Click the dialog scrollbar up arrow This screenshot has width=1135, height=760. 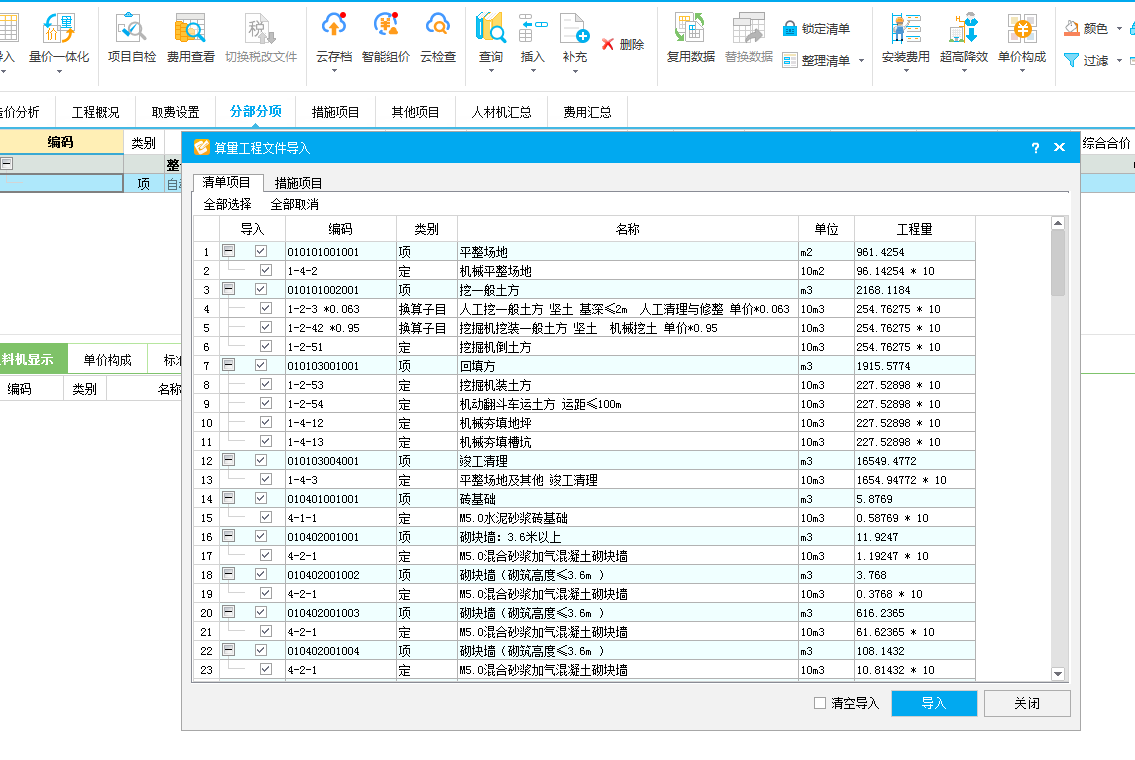pos(1058,223)
